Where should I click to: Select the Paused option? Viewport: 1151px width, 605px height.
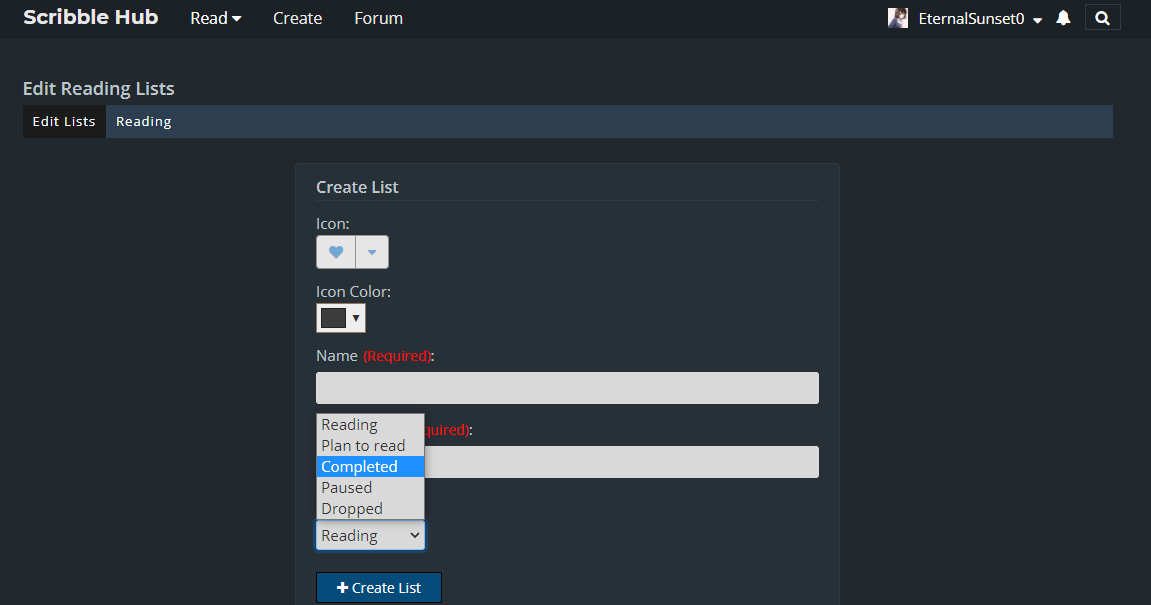pos(346,488)
